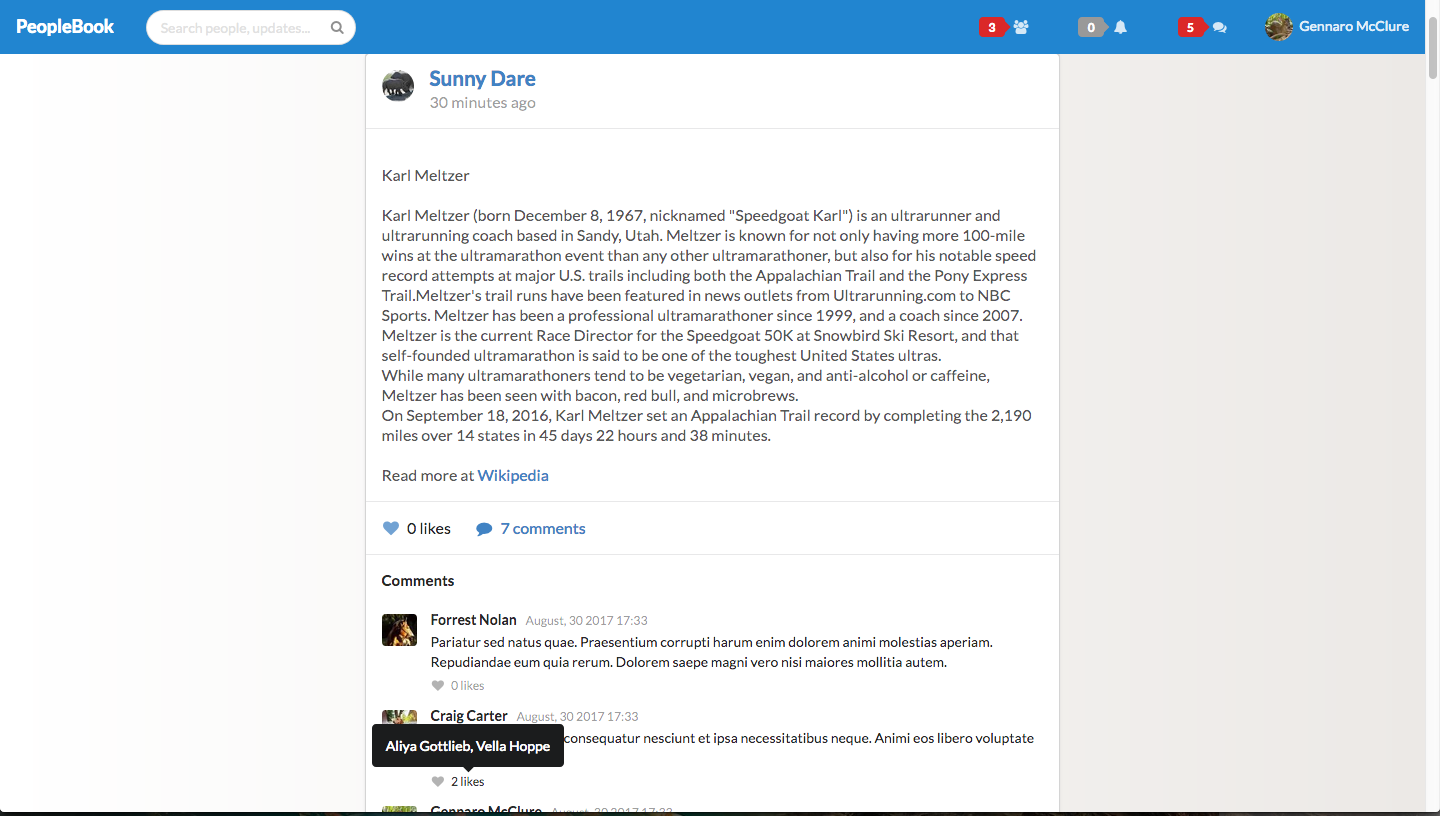Open Gennaro McClure profile avatar in header
This screenshot has height=816, width=1440.
click(x=1279, y=27)
